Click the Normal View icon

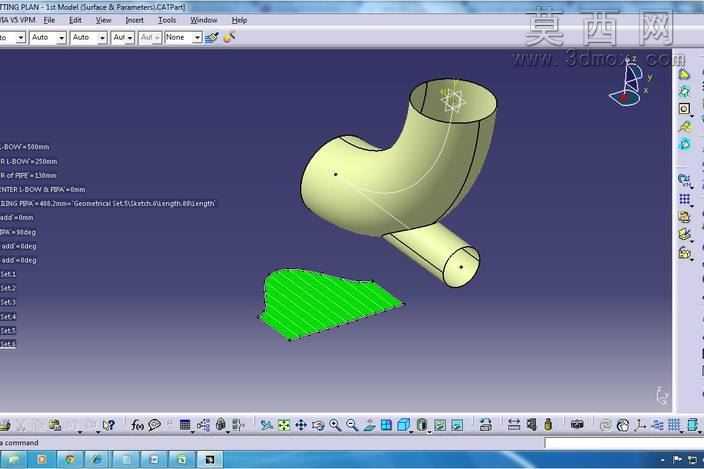coord(369,425)
